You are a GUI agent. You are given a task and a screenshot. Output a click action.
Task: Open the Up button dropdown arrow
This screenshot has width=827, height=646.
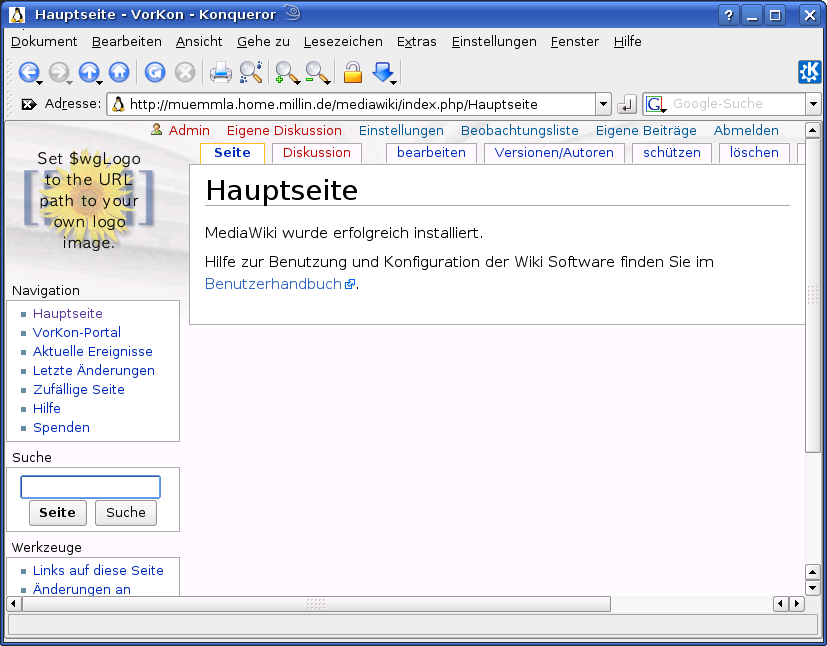99,82
